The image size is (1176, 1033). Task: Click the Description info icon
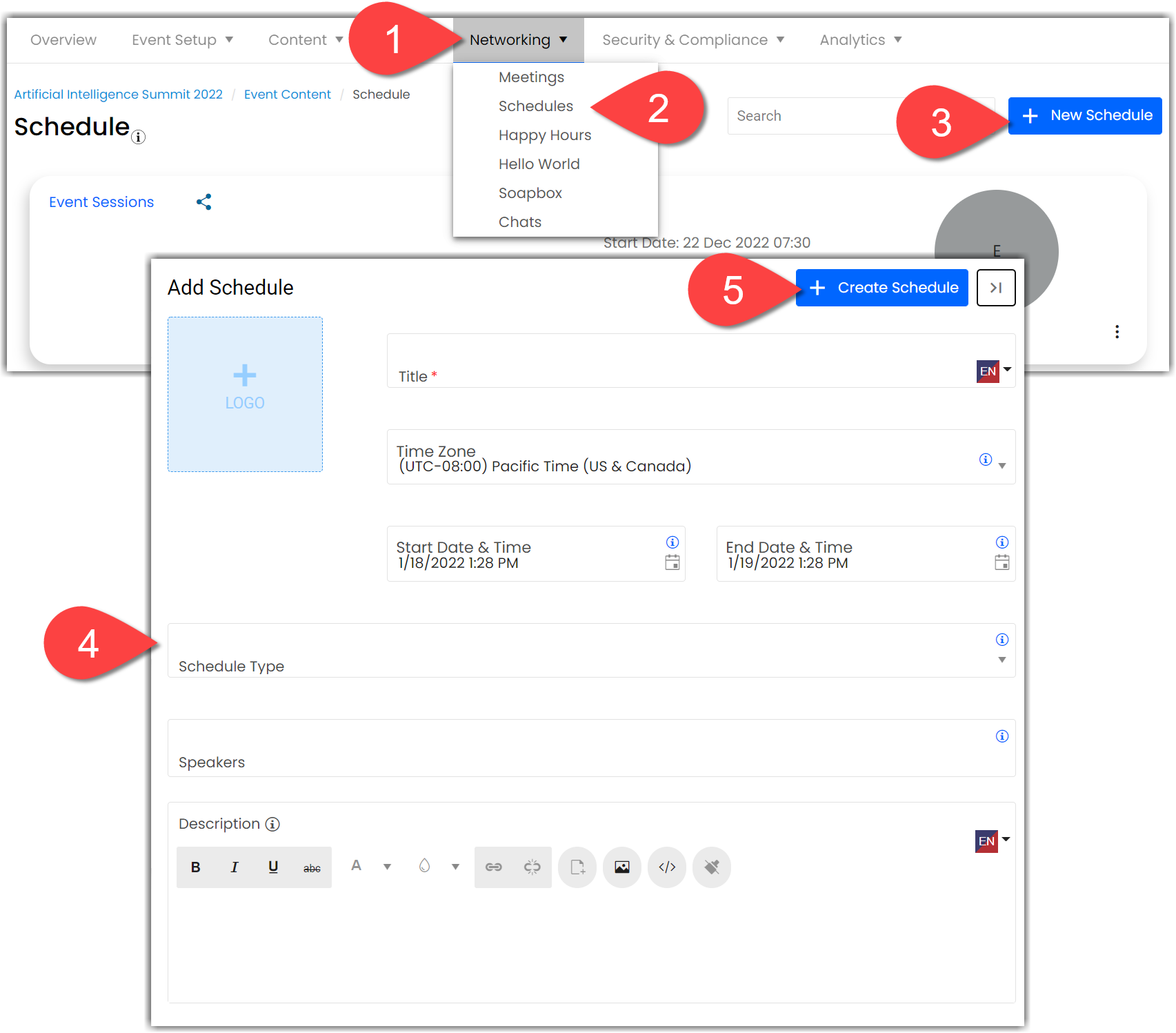tap(273, 825)
